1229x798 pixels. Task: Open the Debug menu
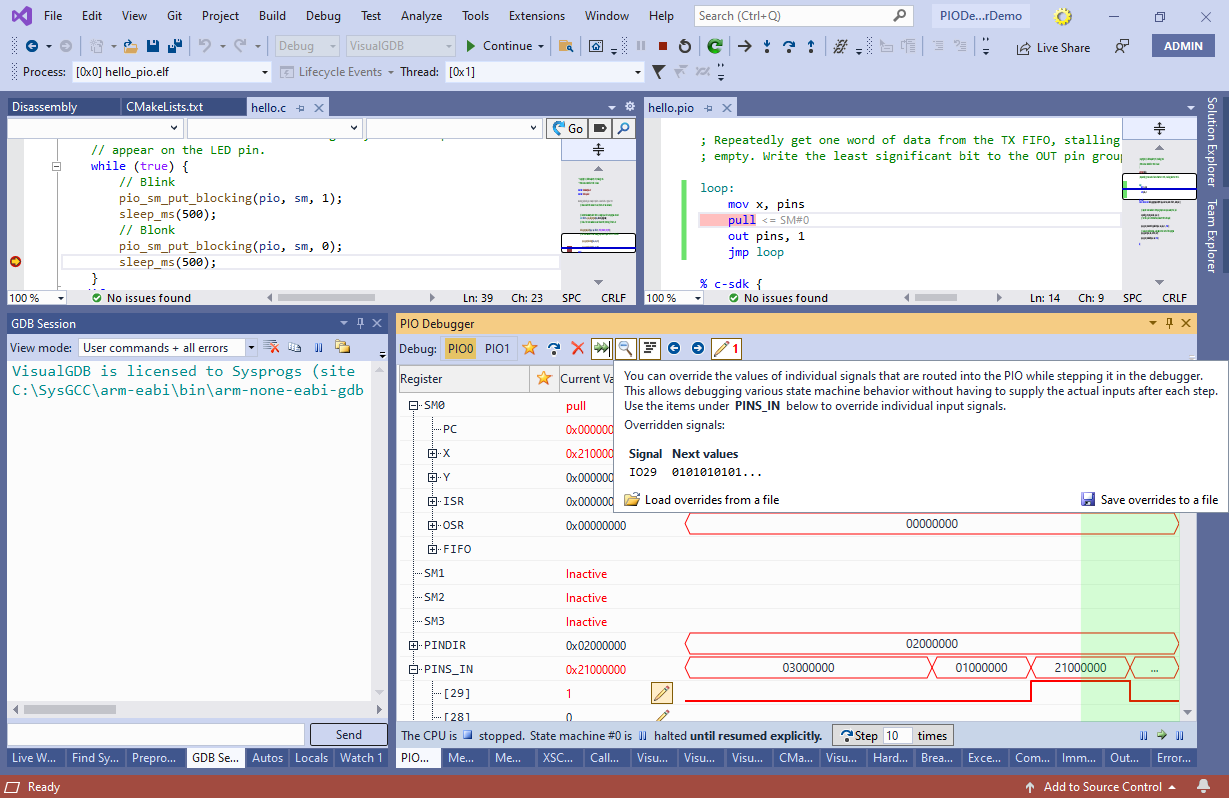click(323, 16)
